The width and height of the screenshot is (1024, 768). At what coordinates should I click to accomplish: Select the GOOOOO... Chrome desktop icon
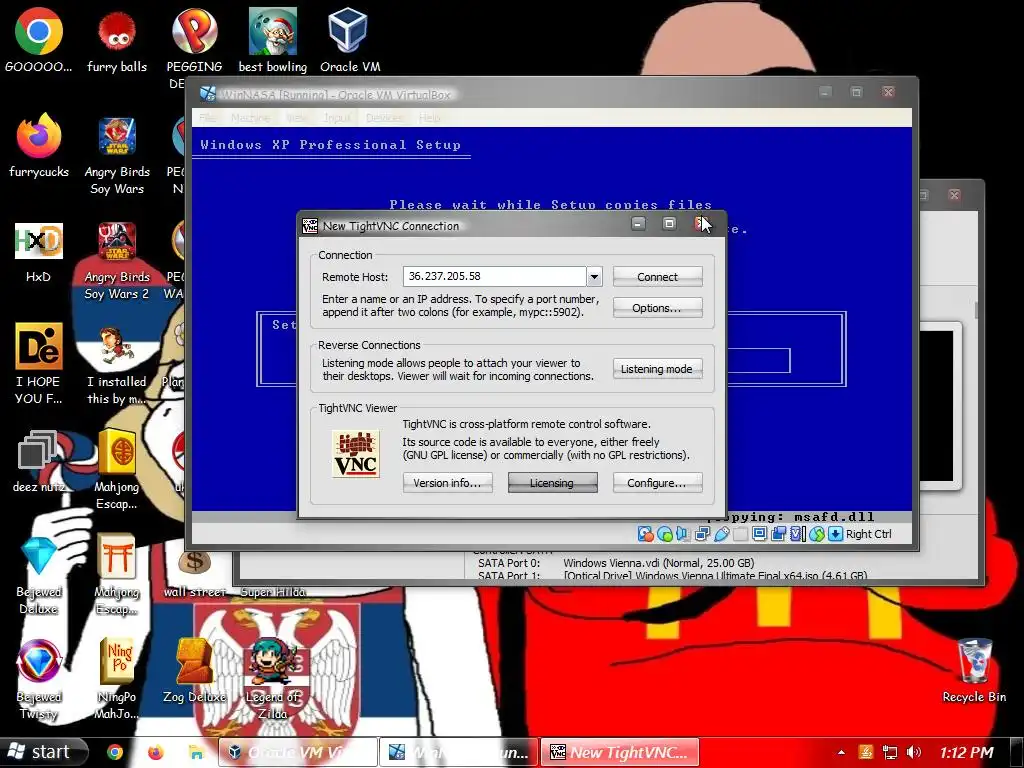coord(39,40)
